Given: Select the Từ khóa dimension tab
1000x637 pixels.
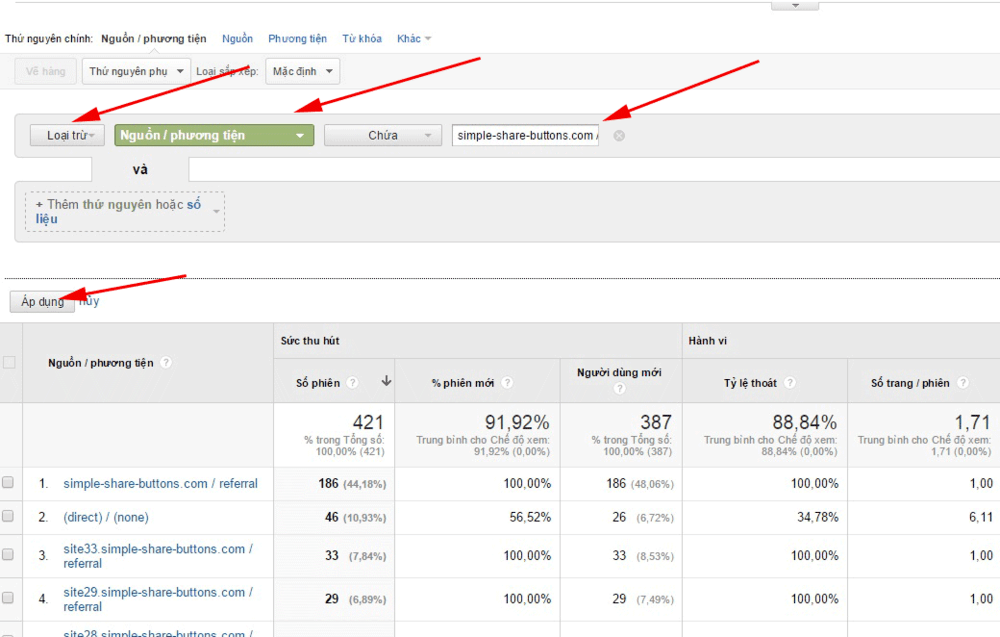Looking at the screenshot, I should coord(362,38).
